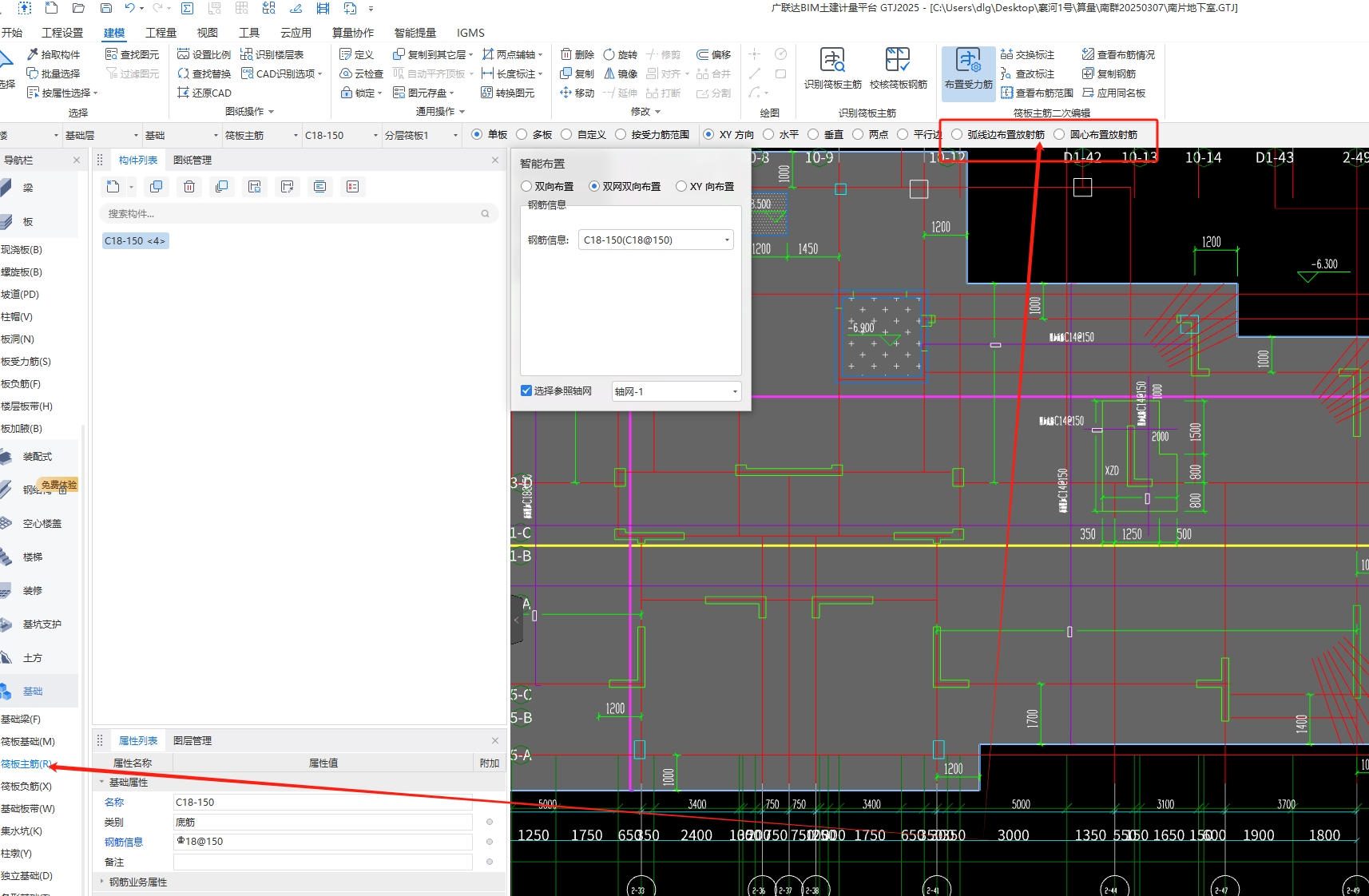Select the 批量选择 batch select tool
Image resolution: width=1369 pixels, height=896 pixels.
pyautogui.click(x=54, y=73)
